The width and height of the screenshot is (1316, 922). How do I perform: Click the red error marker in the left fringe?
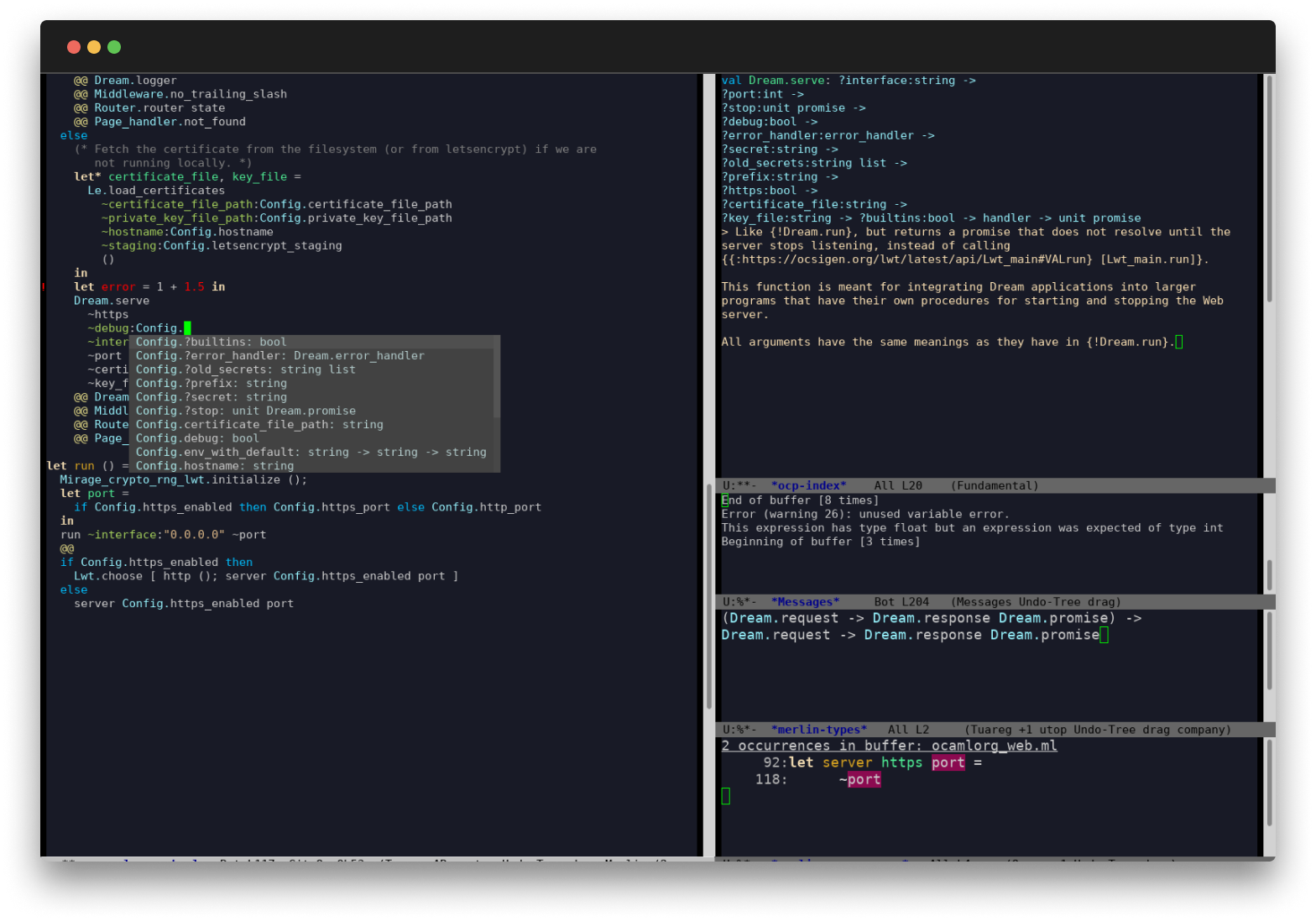[44, 287]
